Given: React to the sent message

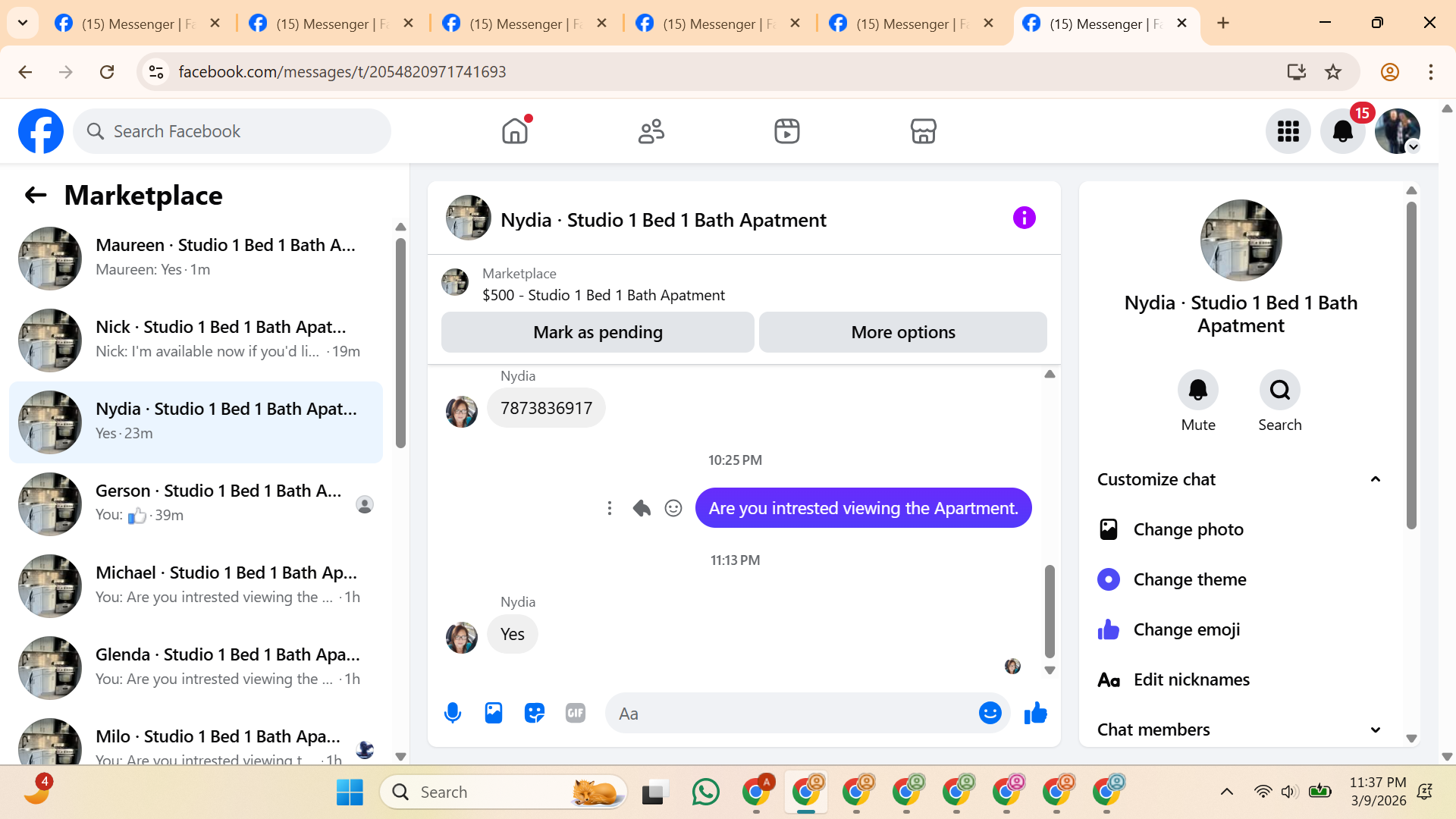Looking at the screenshot, I should point(673,508).
